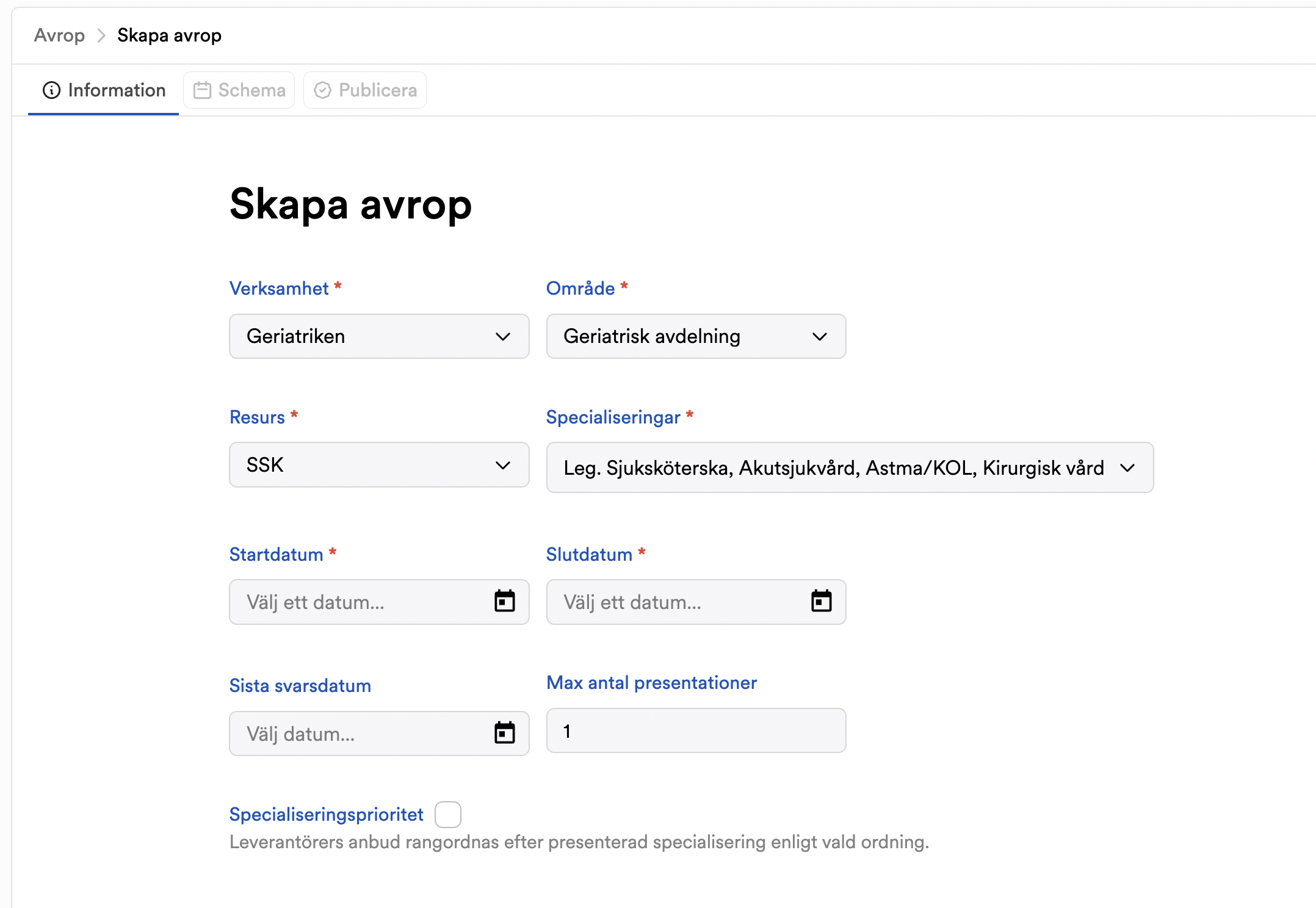Click the Max antal presentationer label
This screenshot has height=908, width=1316.
[651, 683]
